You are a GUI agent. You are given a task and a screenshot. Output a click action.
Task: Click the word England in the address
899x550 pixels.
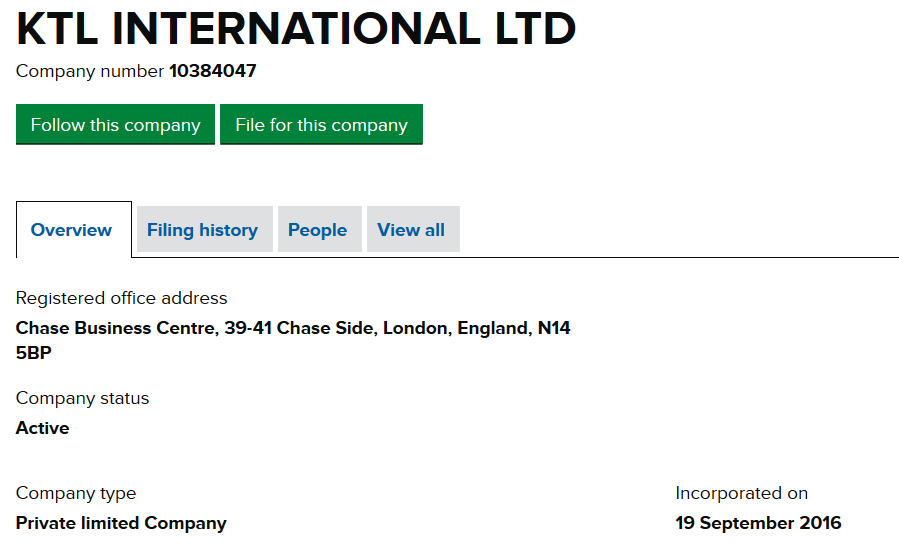tap(491, 328)
